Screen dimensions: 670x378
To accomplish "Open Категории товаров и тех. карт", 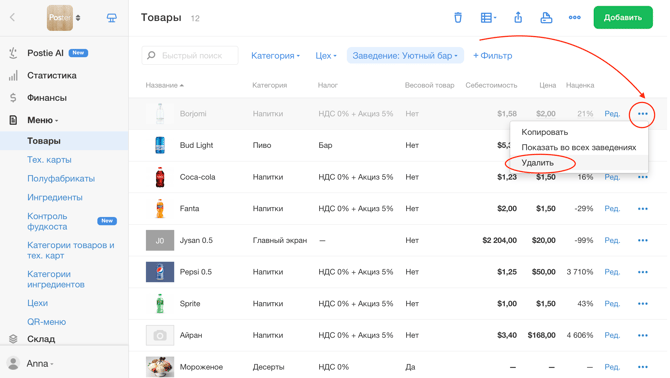I will [x=71, y=250].
